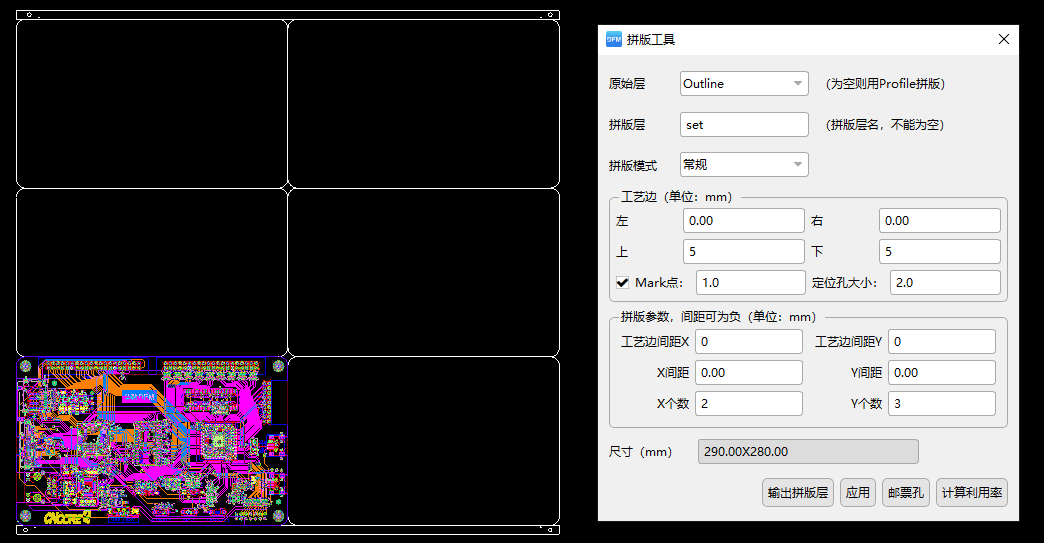The height and width of the screenshot is (543, 1044).
Task: Click the 右 margin input field
Action: click(x=939, y=220)
